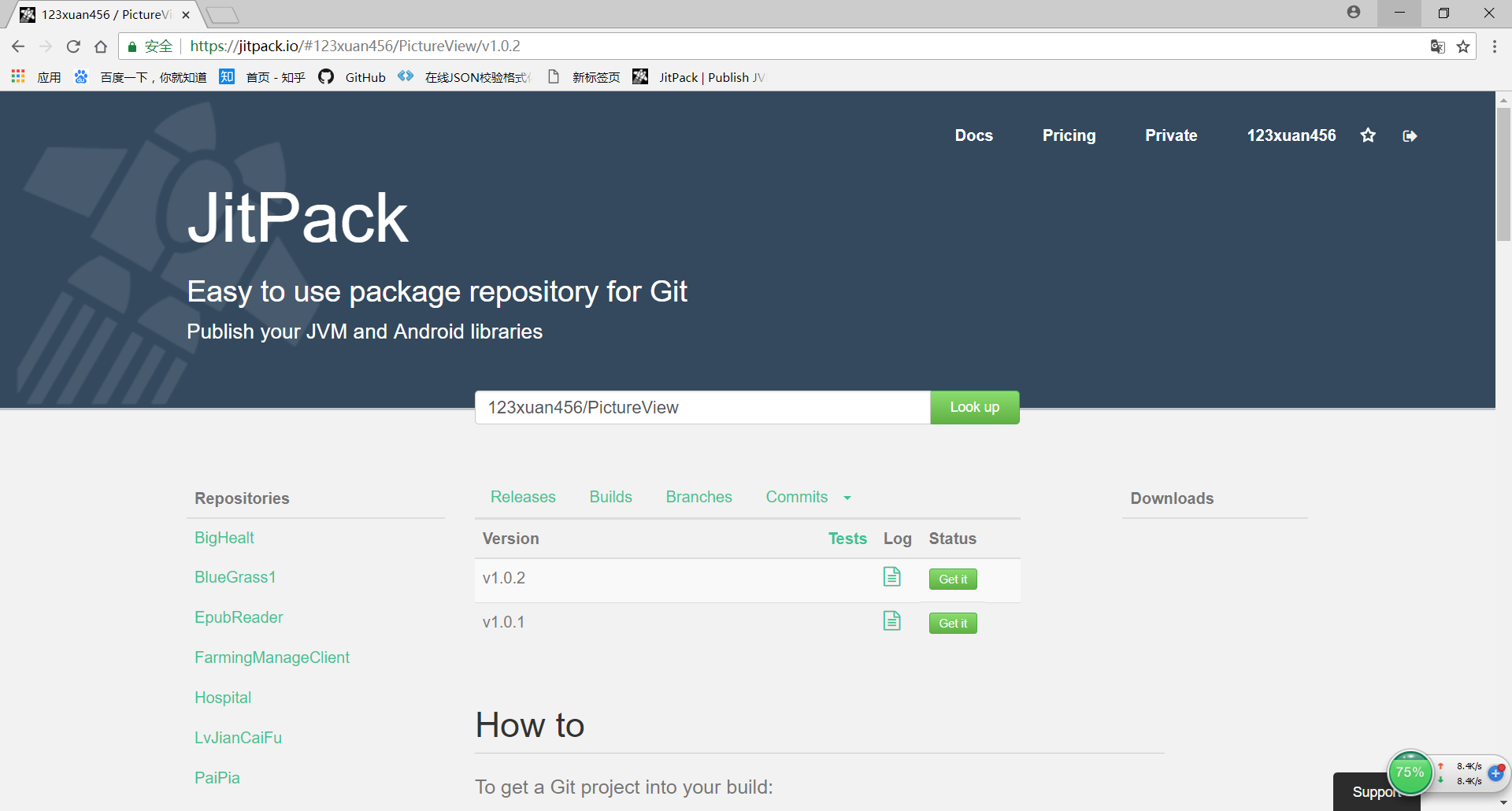Open online JSON validator bookmark

(x=465, y=76)
